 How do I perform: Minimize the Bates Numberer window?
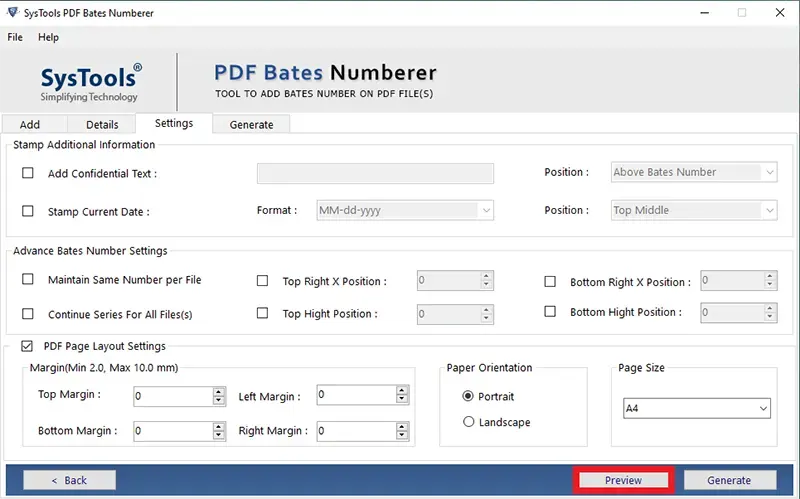pyautogui.click(x=705, y=13)
